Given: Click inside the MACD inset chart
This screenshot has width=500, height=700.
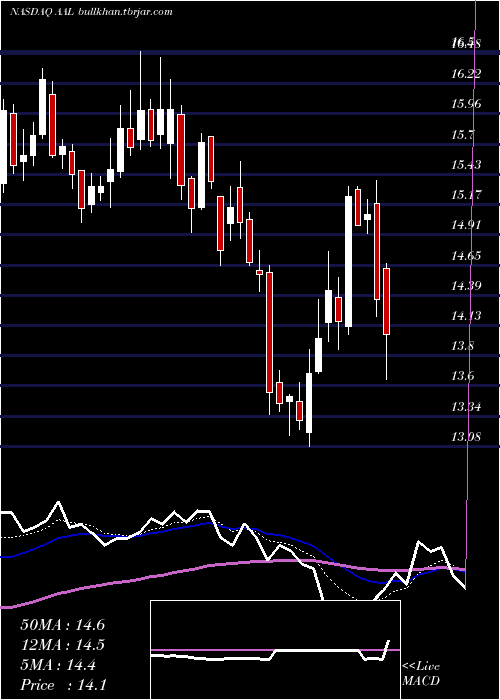Looking at the screenshot, I should (x=275, y=650).
